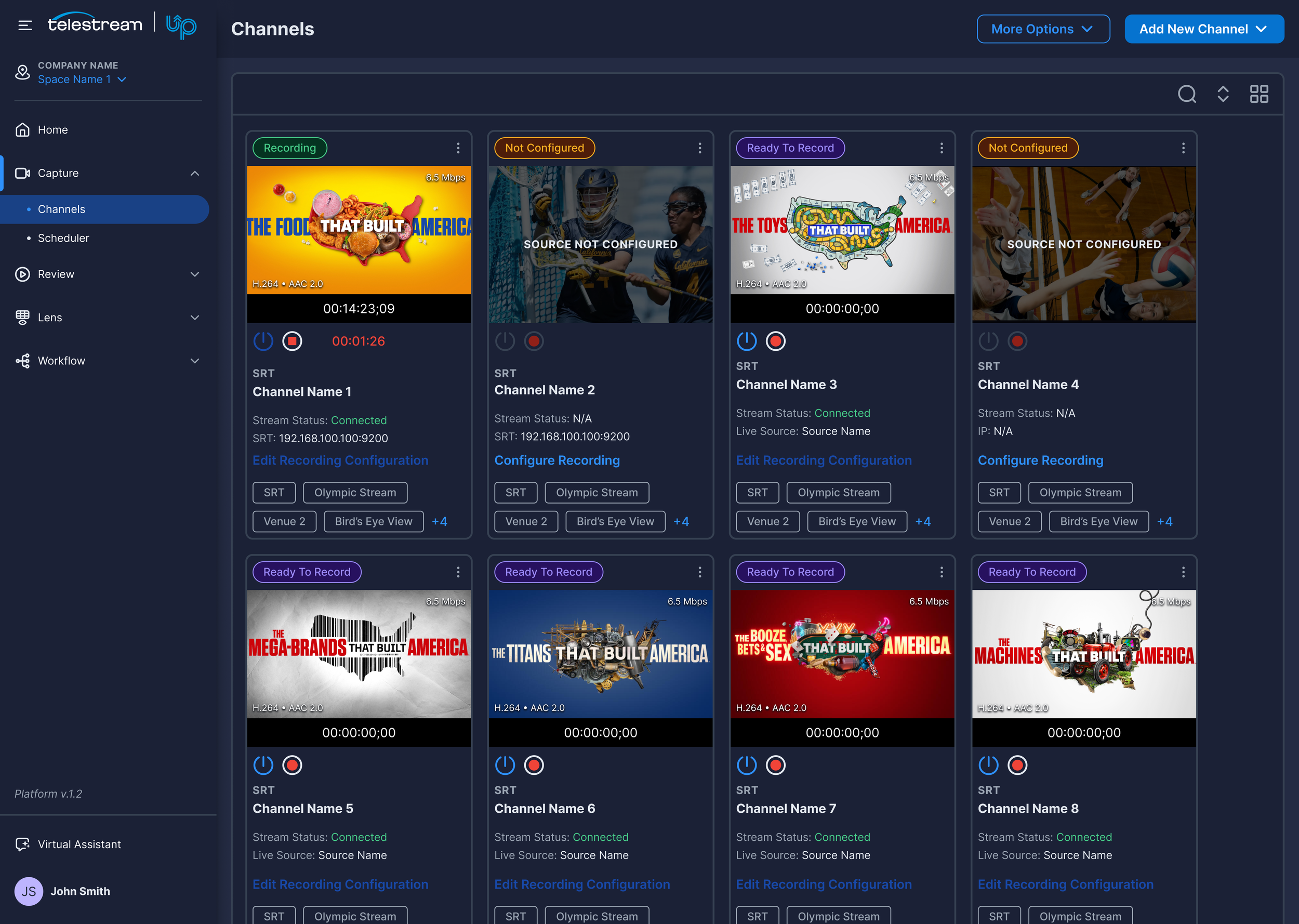This screenshot has height=924, width=1299.
Task: Switch to grid view layout icon
Action: [1258, 94]
